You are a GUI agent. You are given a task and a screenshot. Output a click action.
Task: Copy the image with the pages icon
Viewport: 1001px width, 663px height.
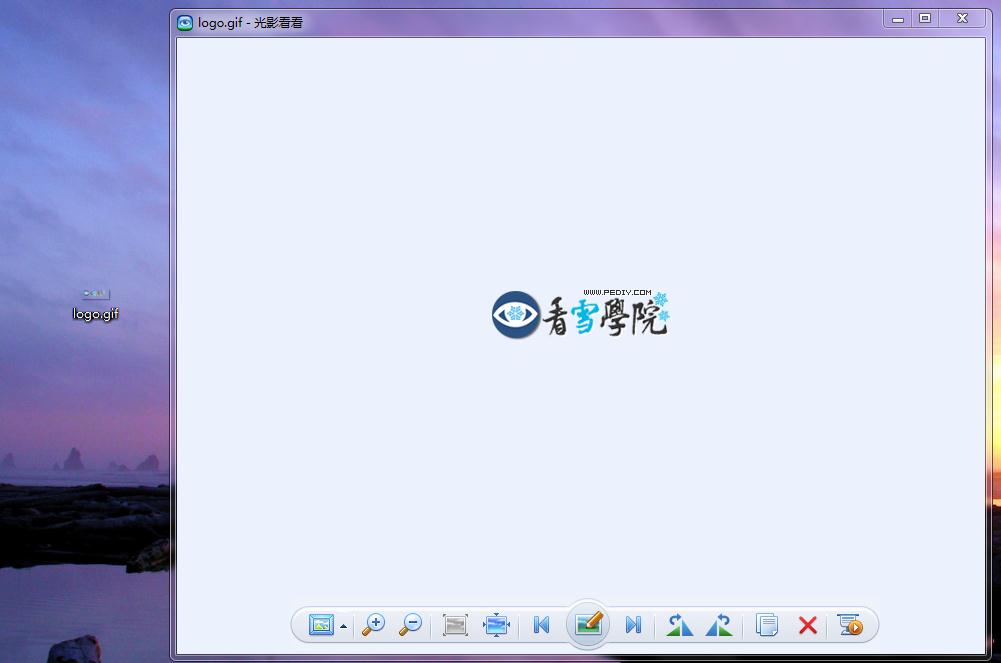click(767, 625)
